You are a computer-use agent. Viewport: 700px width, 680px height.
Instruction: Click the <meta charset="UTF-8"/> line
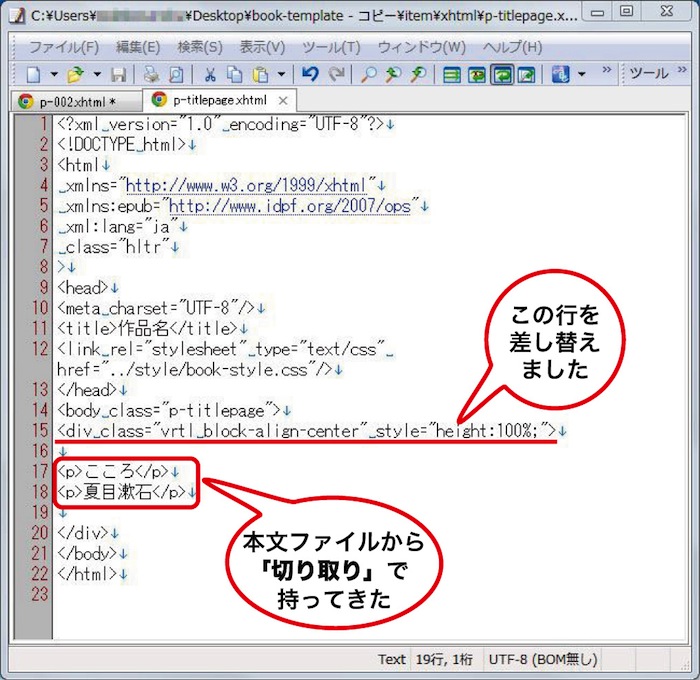(x=156, y=308)
